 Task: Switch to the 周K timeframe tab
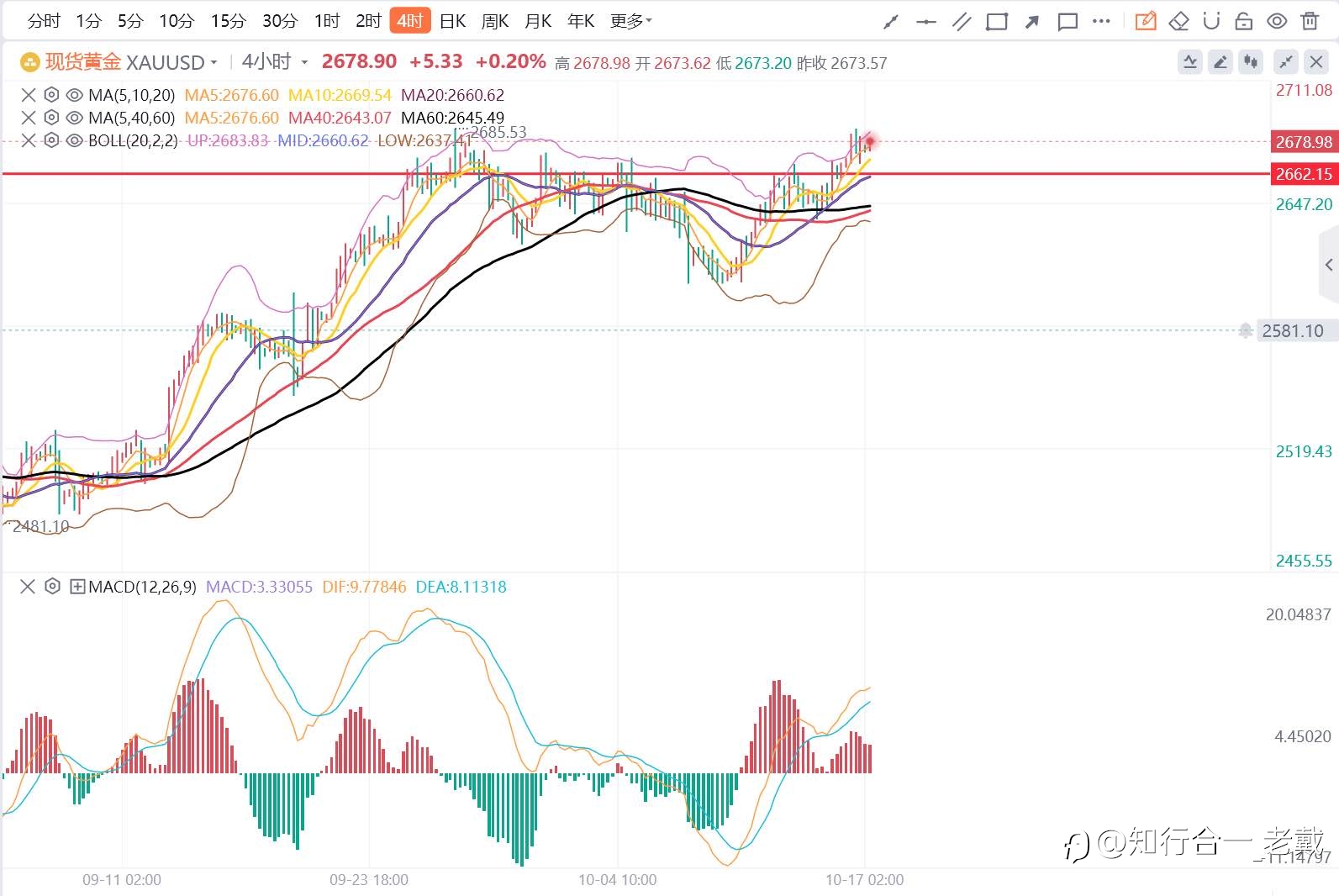[495, 21]
